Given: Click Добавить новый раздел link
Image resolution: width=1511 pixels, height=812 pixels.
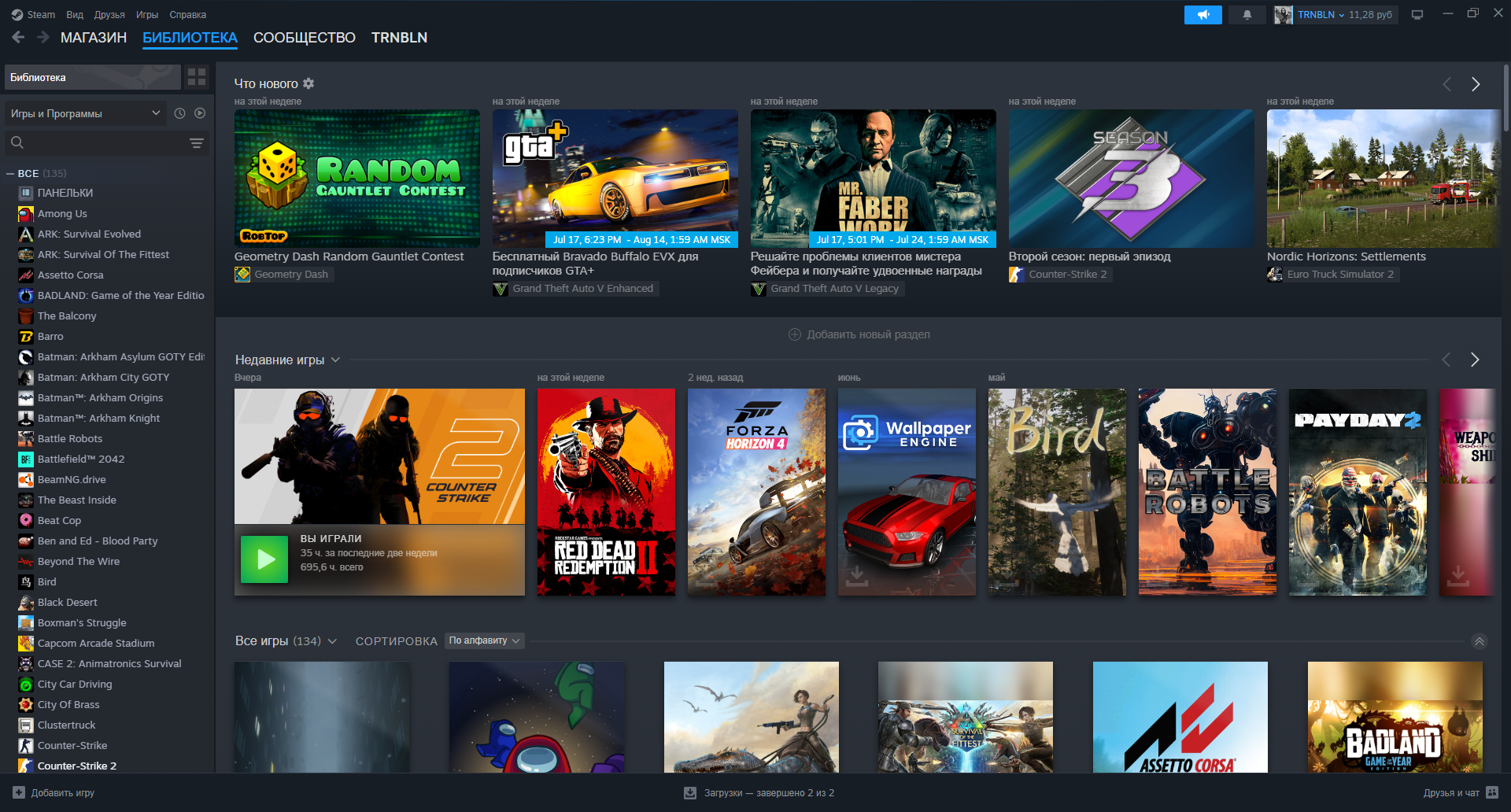Looking at the screenshot, I should pyautogui.click(x=868, y=334).
